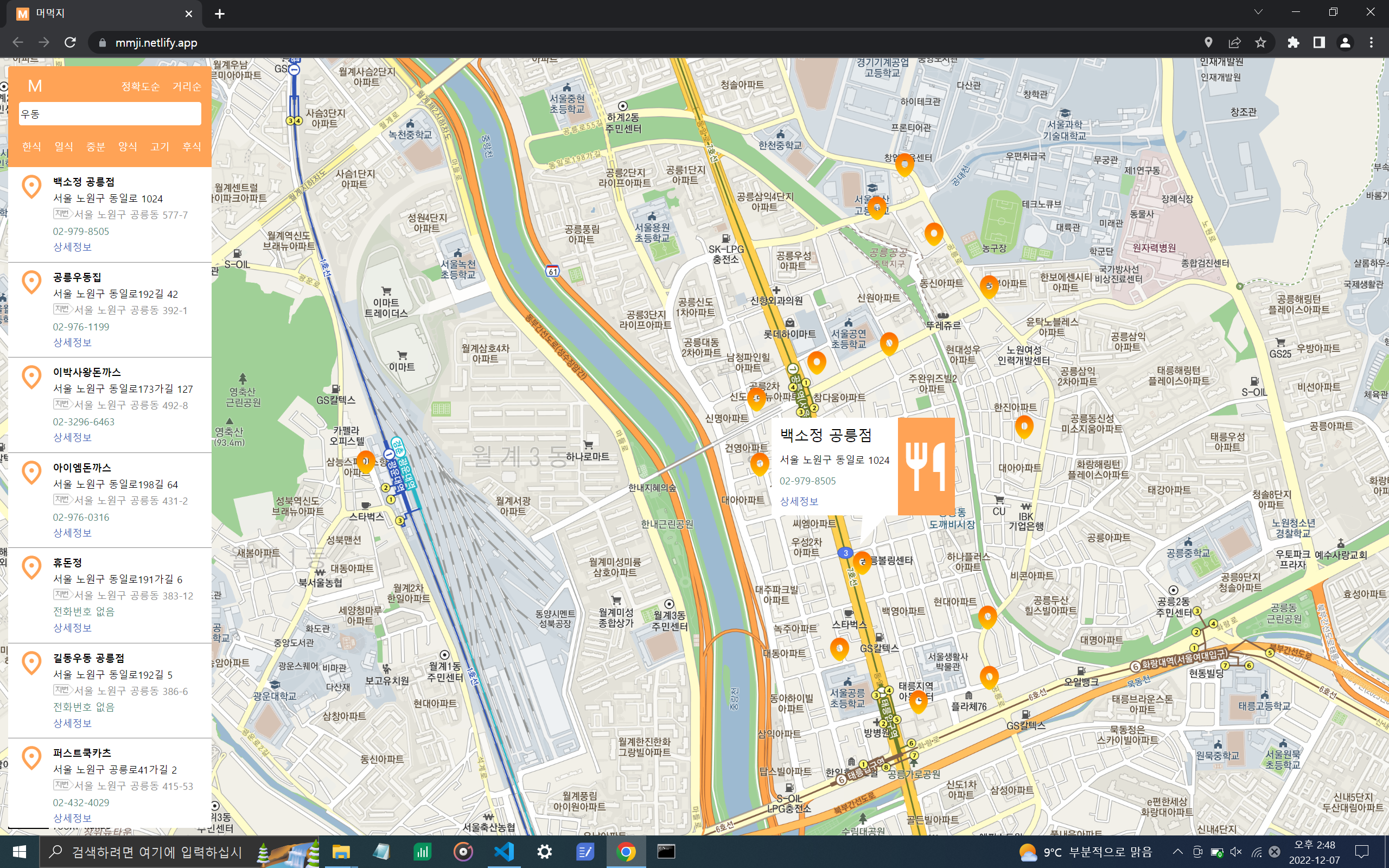Select the 후식 category tab
This screenshot has height=868, width=1389.
click(191, 147)
